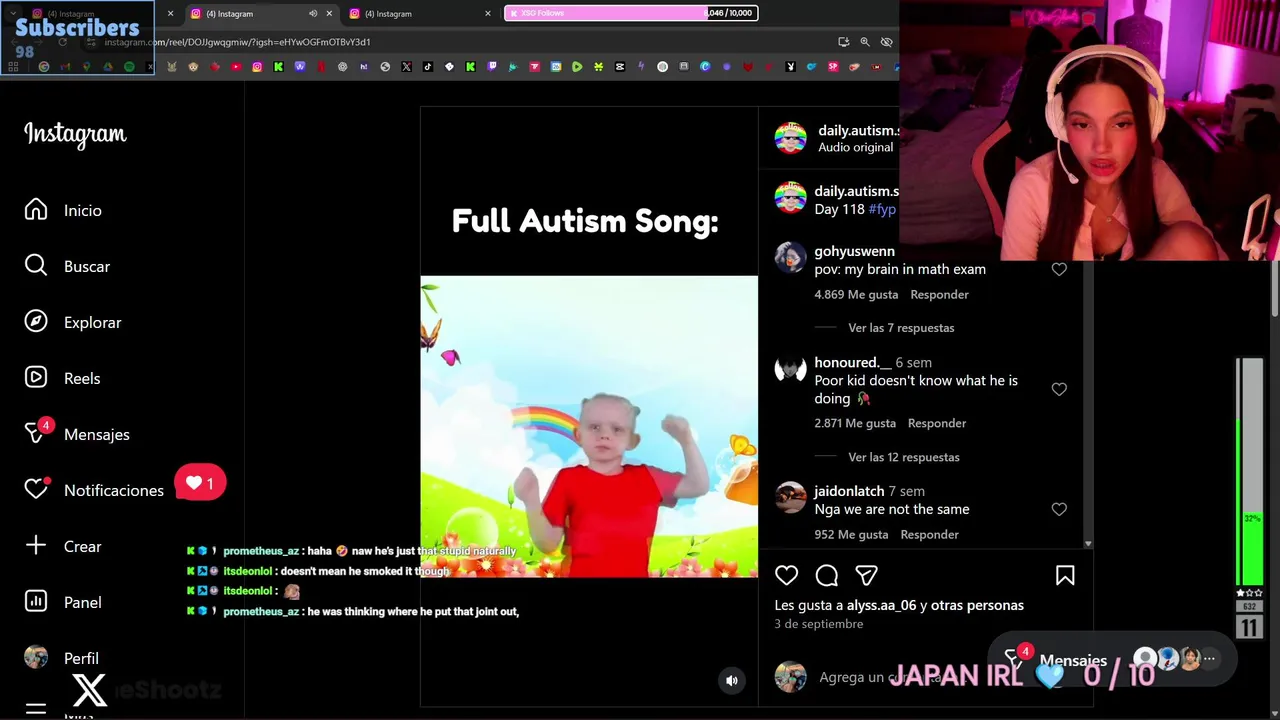
Task: Click 2.871 Me gusta count
Action: (x=855, y=424)
